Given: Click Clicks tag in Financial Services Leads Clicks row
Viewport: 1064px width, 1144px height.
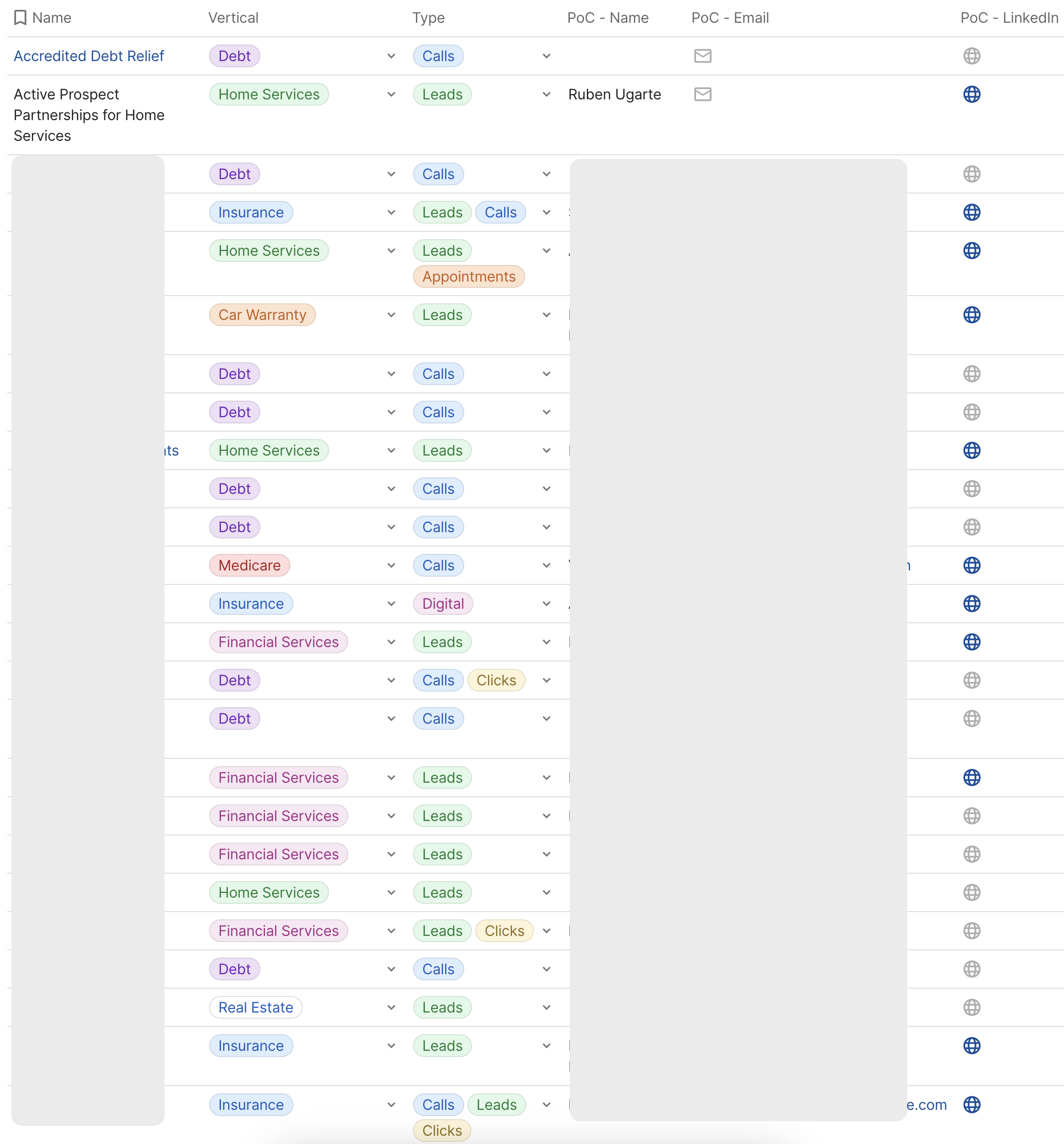Looking at the screenshot, I should [504, 931].
